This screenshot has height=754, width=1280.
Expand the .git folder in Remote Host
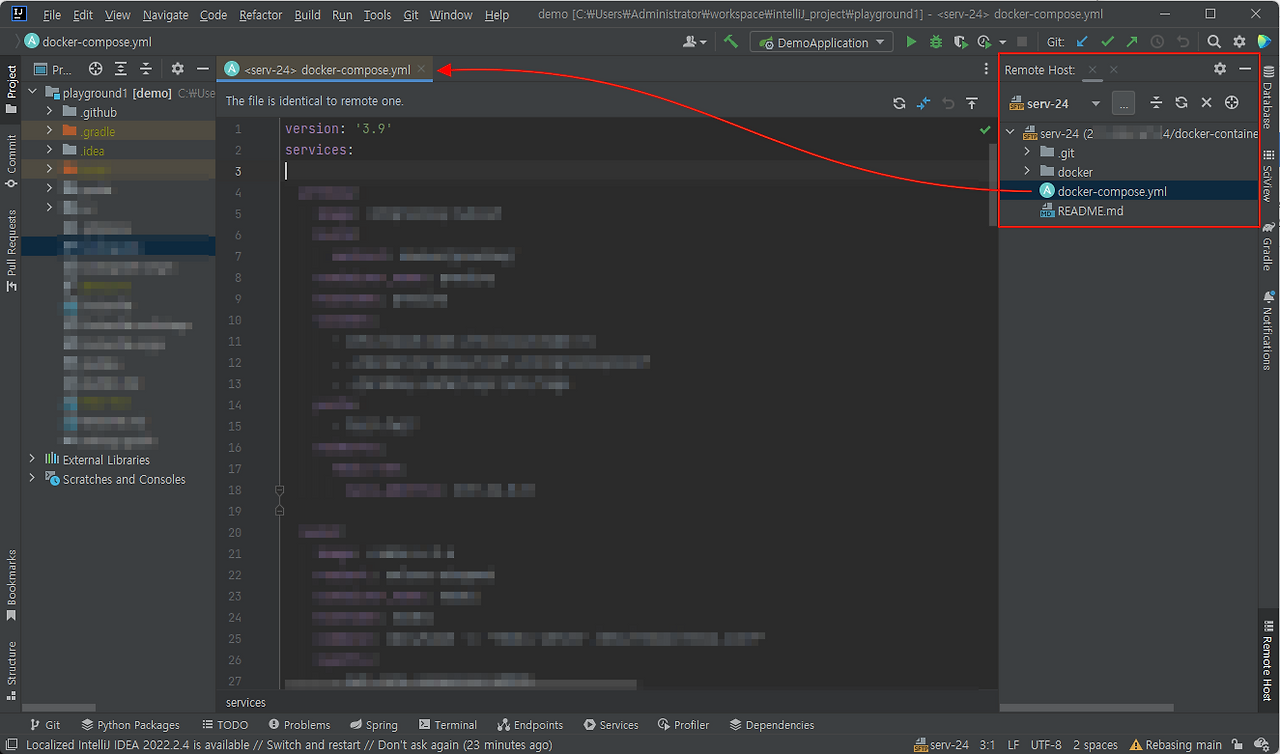tap(1027, 152)
